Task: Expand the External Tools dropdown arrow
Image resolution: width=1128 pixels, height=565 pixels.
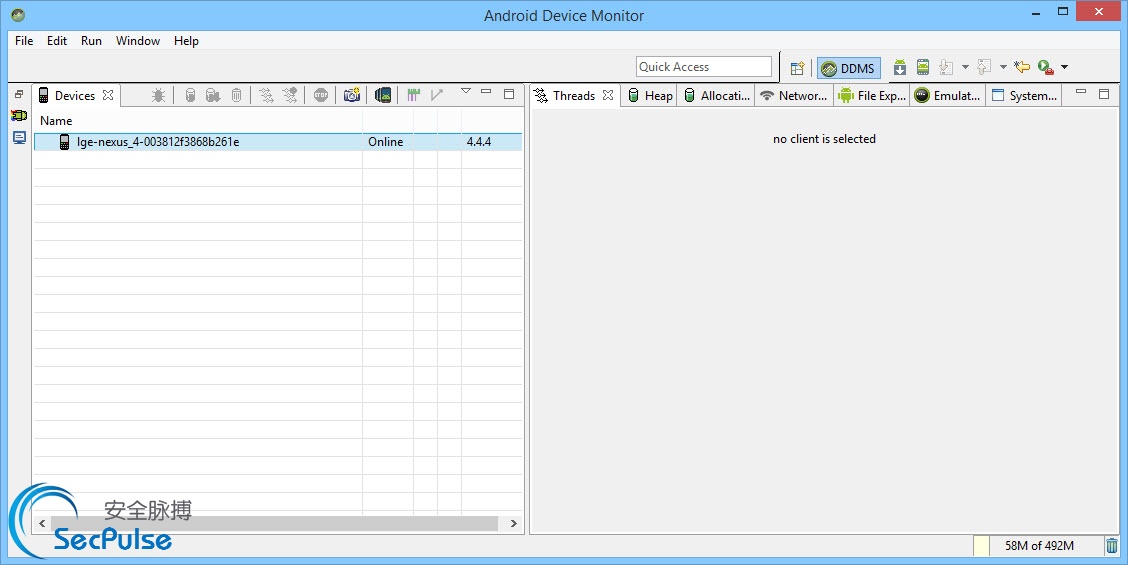Action: (x=1065, y=68)
